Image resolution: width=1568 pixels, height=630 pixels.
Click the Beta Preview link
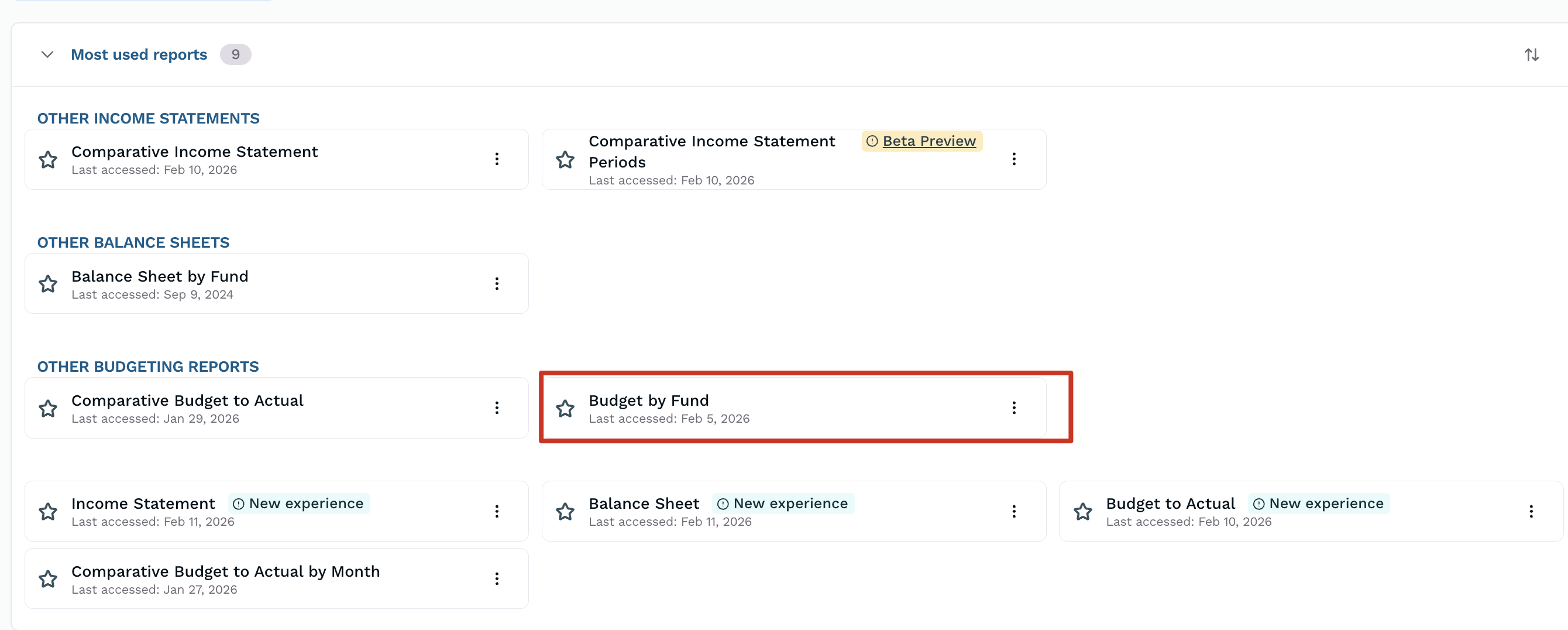(x=929, y=141)
